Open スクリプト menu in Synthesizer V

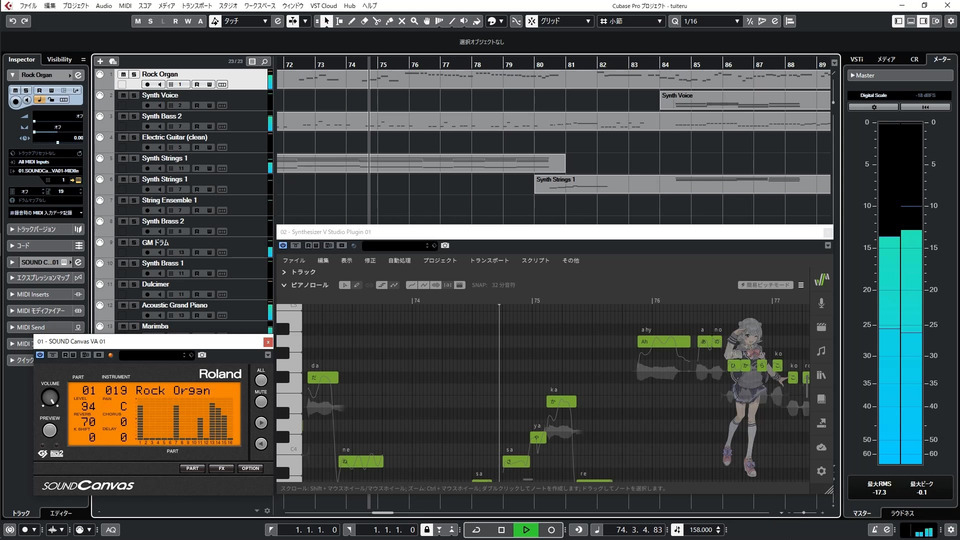(x=535, y=261)
